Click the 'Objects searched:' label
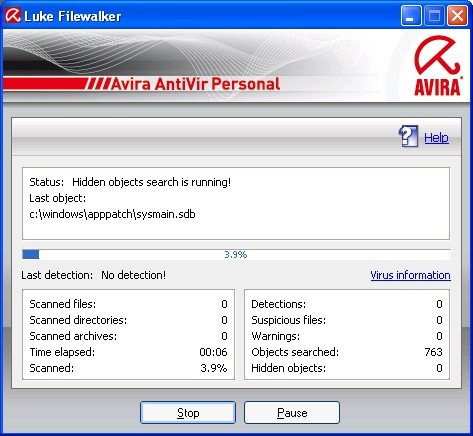Image resolution: width=473 pixels, height=436 pixels. (x=295, y=352)
